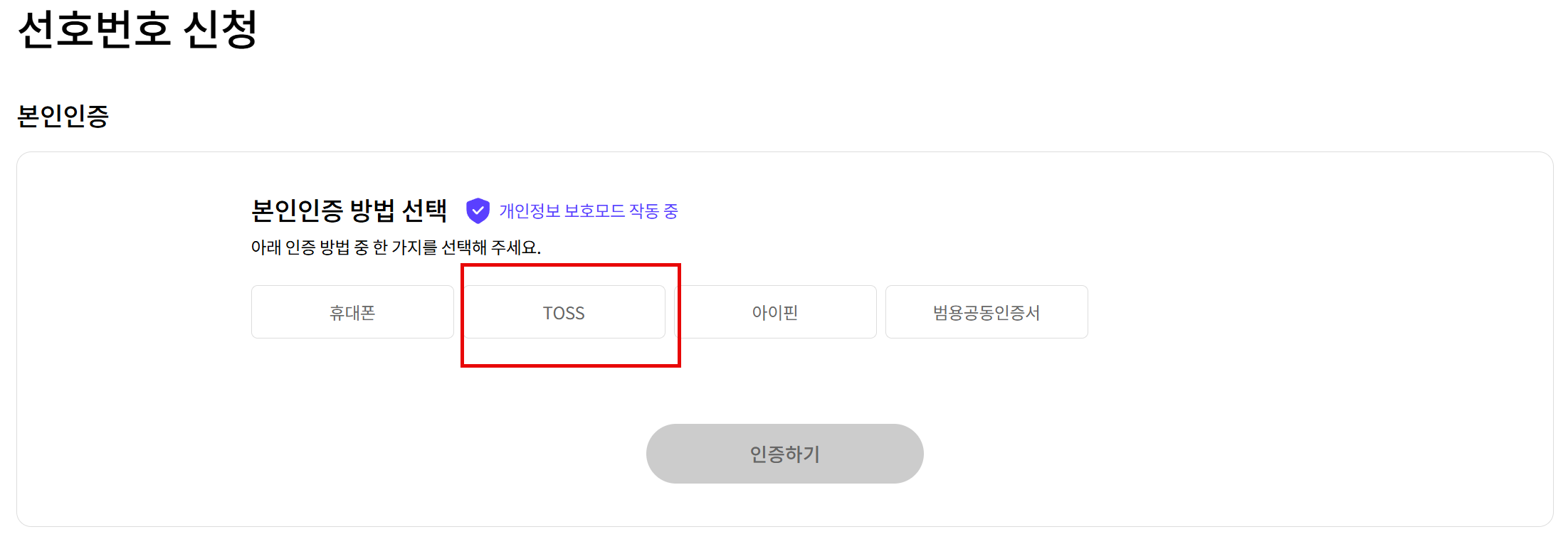Click the 본인인증 방법 선택 heading
This screenshot has height=549, width=1568.
pos(349,210)
